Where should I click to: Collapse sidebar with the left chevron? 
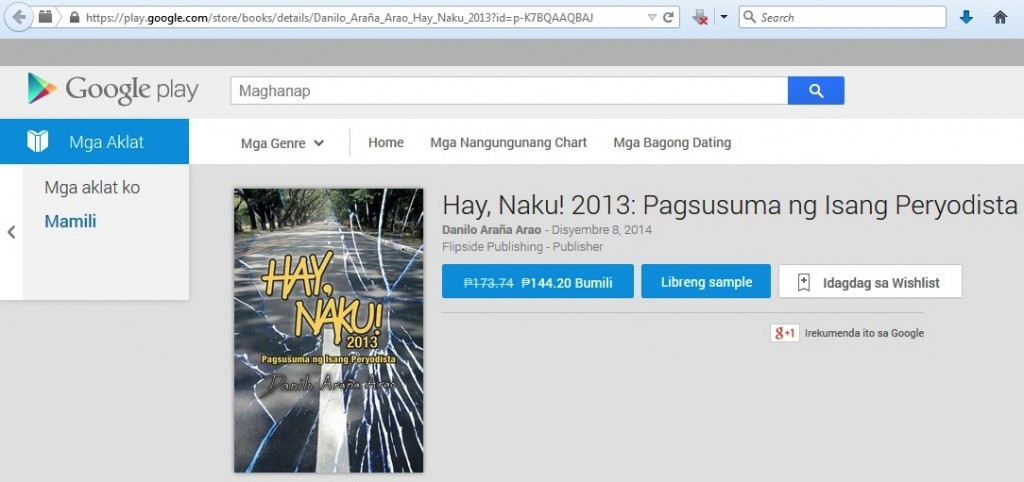[11, 232]
